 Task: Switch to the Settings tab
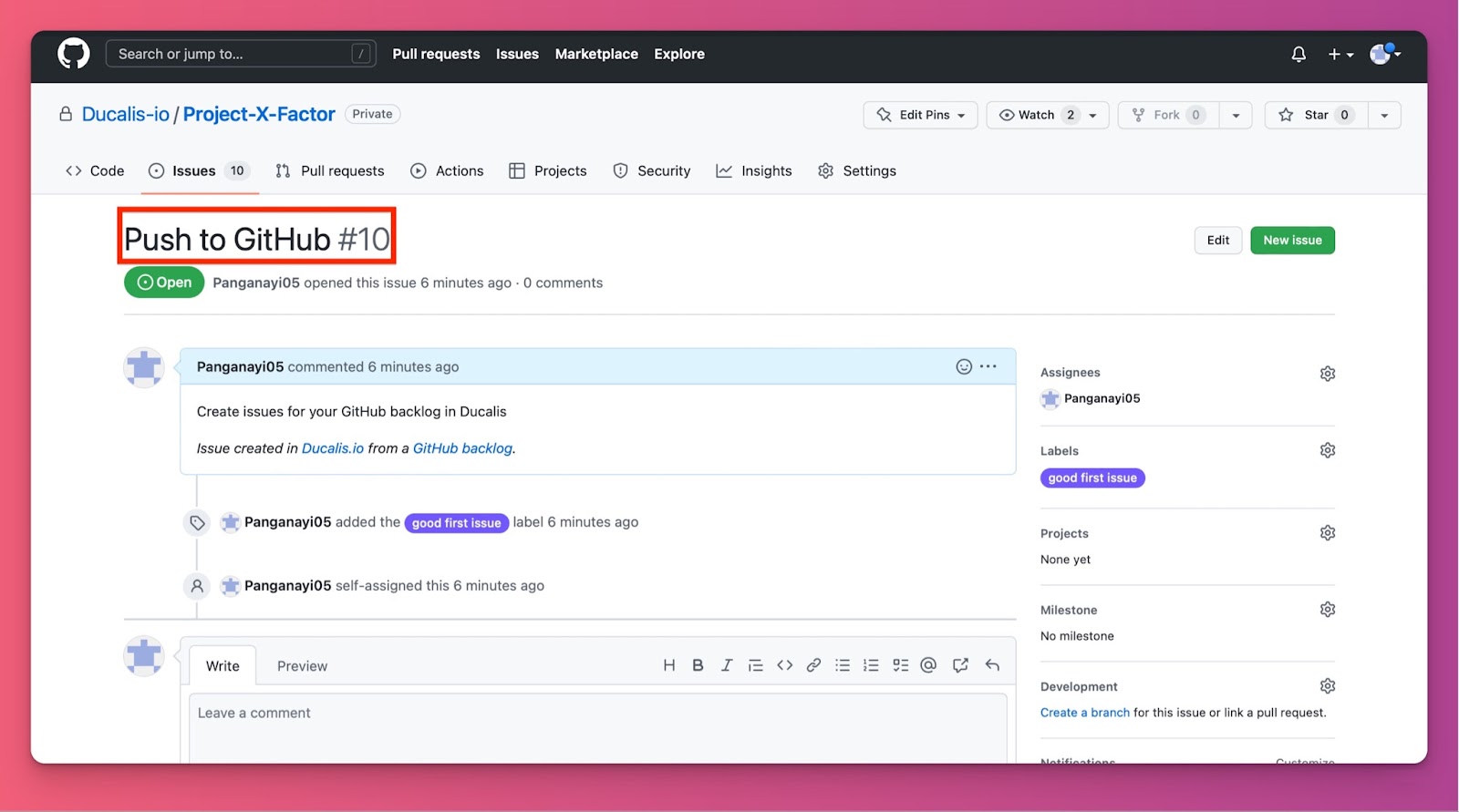[857, 170]
